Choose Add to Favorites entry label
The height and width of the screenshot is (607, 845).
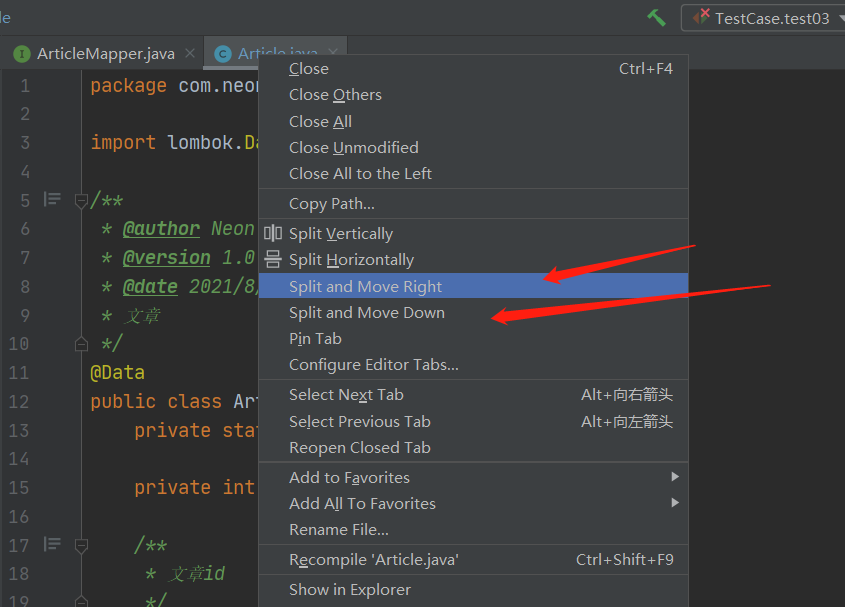(x=349, y=478)
